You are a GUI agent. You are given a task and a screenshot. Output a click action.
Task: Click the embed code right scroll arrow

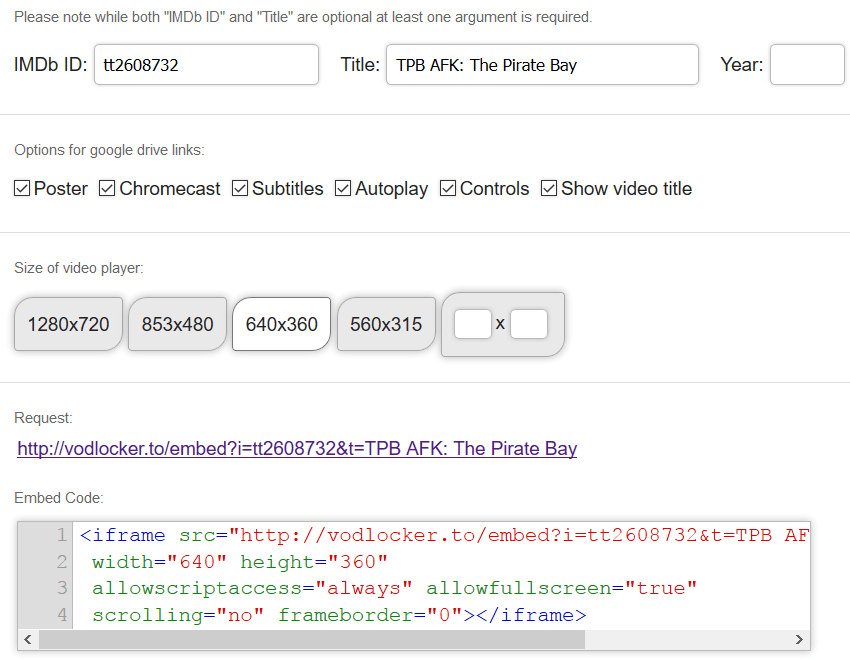tap(799, 639)
